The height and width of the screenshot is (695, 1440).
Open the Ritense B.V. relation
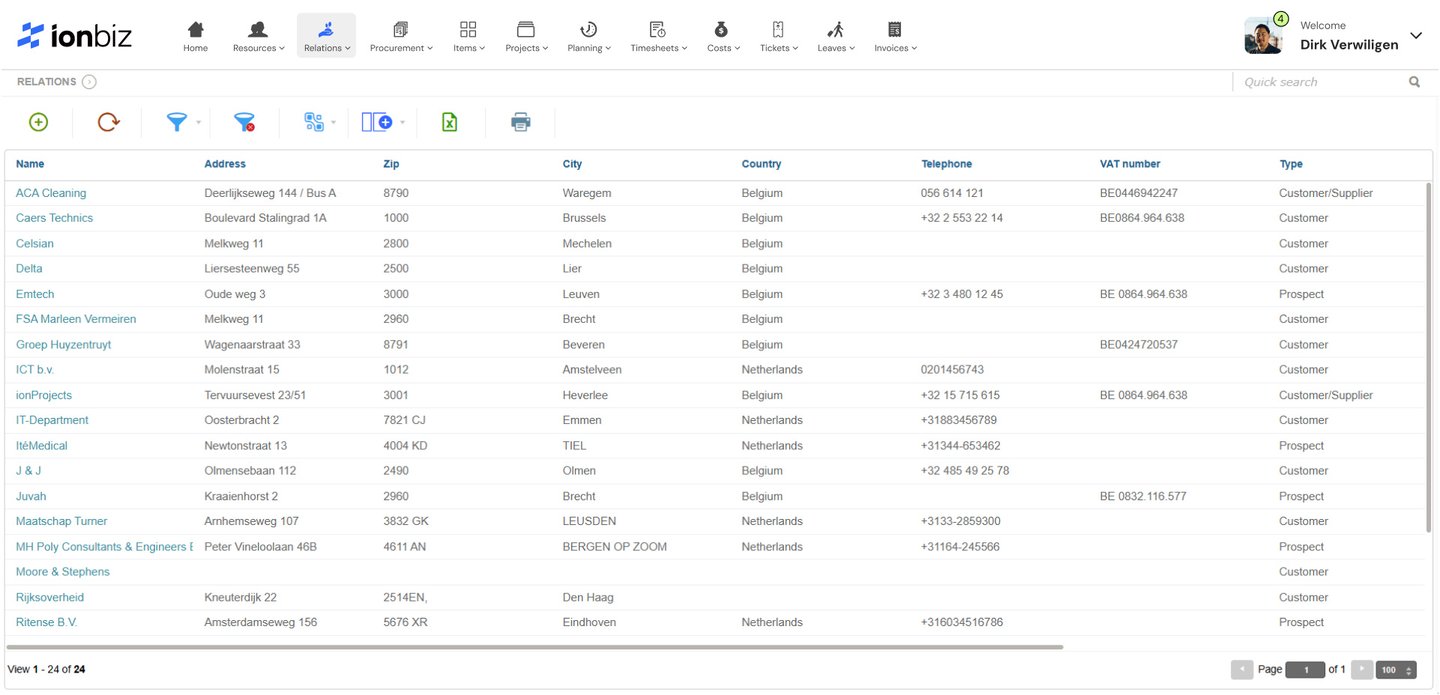click(46, 622)
